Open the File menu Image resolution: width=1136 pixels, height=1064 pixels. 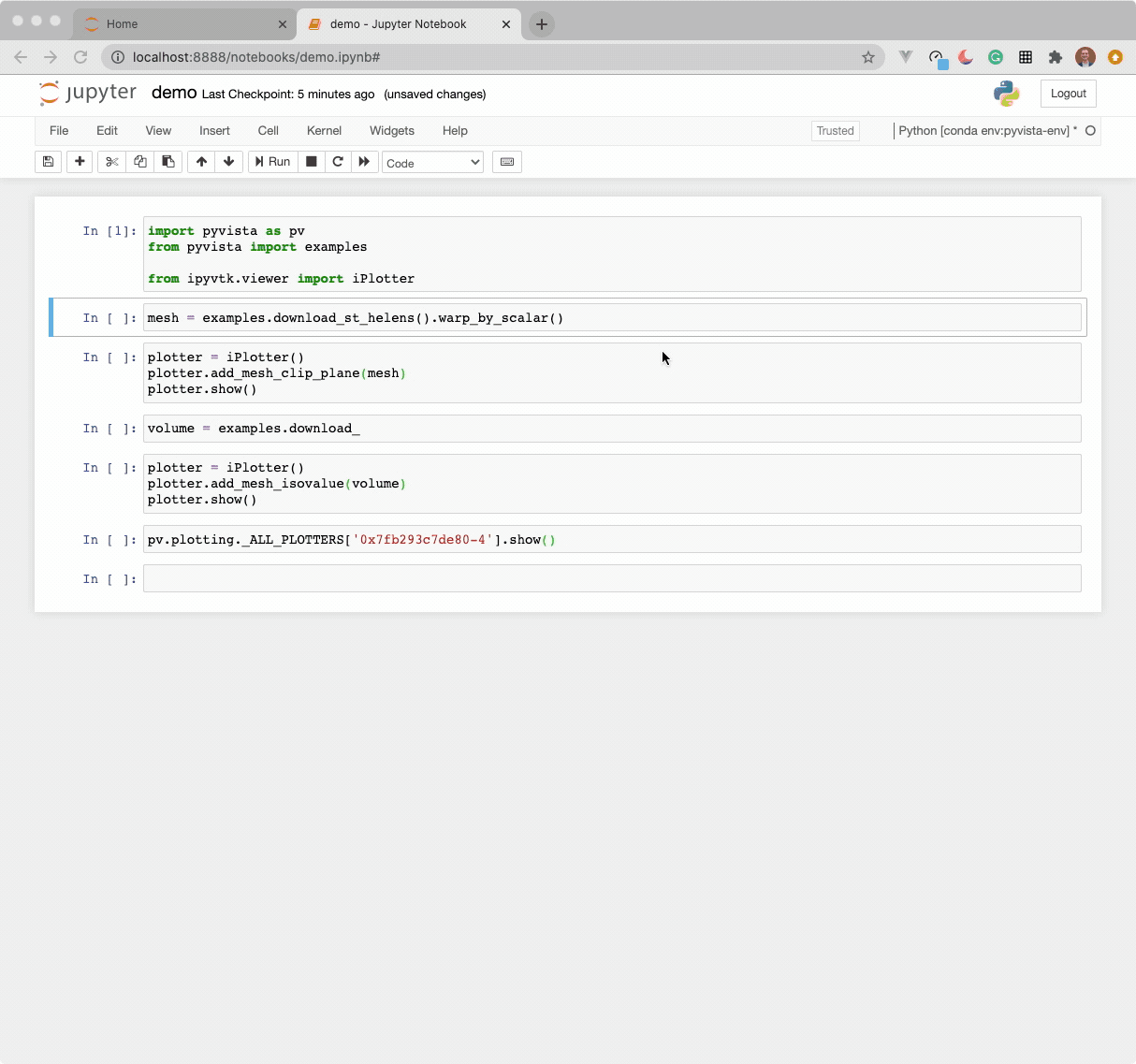pyautogui.click(x=59, y=131)
